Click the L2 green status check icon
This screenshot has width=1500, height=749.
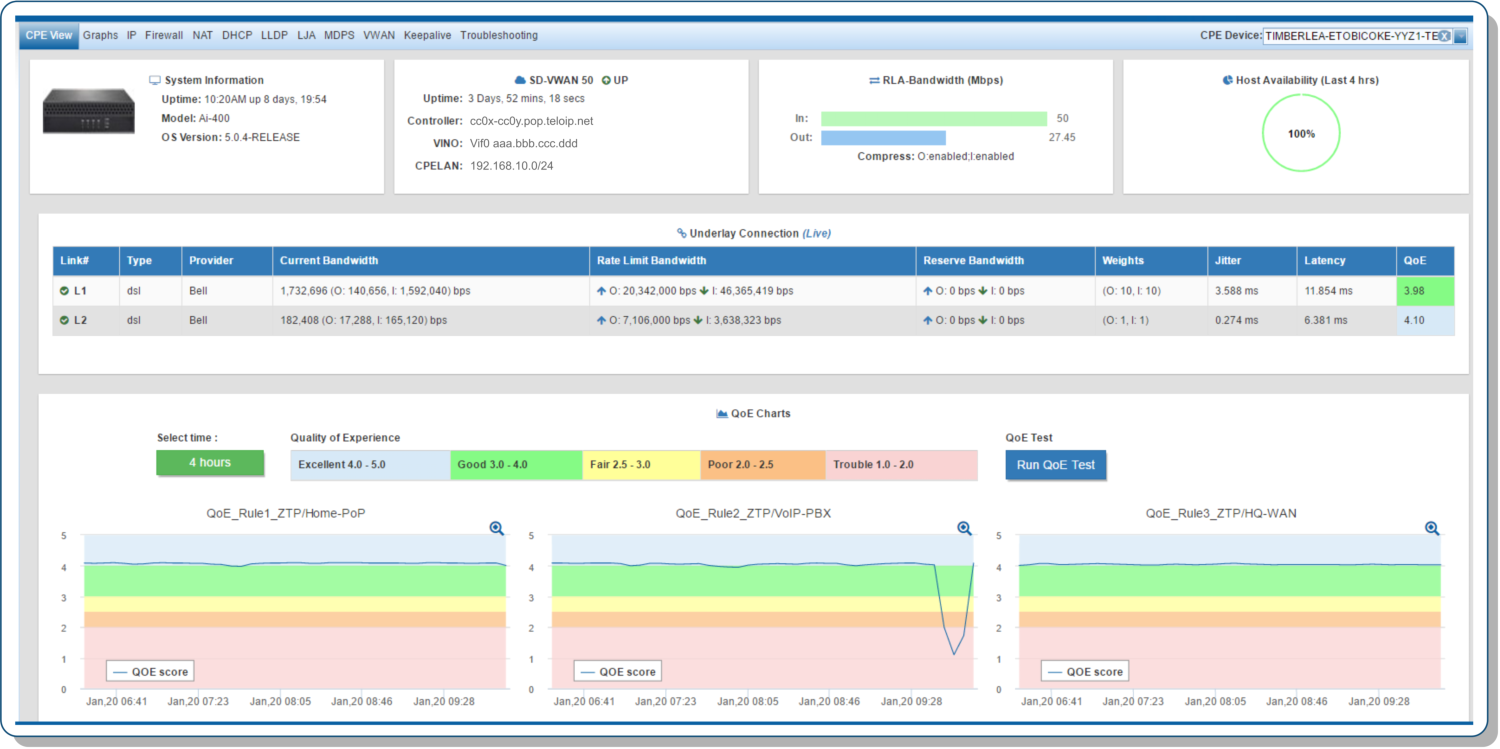[x=65, y=320]
